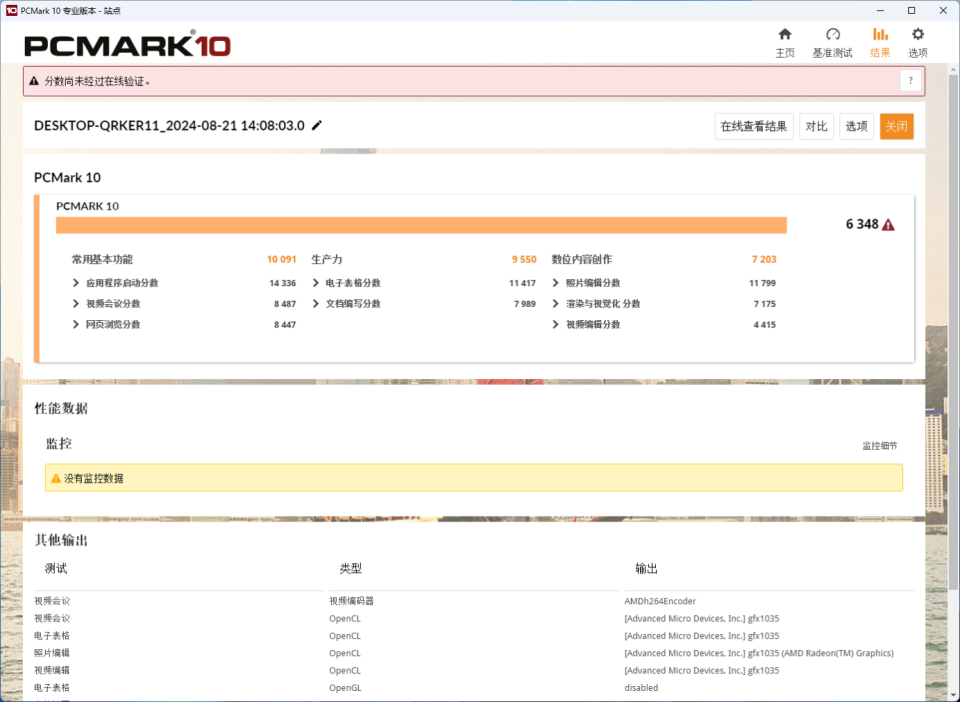Screen dimensions: 960x702
Task: Click the 视频编辑 test row label
Action: coord(52,670)
